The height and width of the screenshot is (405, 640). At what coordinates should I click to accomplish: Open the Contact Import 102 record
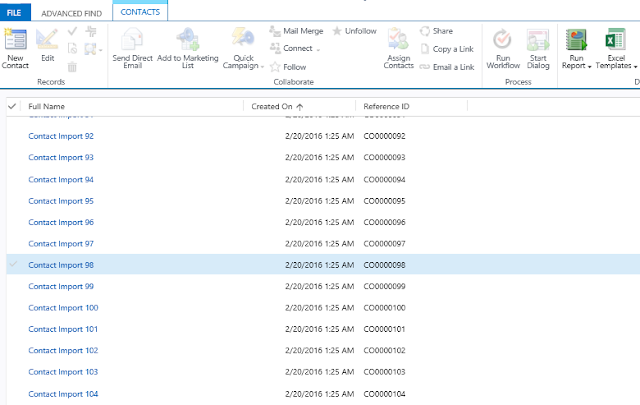(x=63, y=350)
